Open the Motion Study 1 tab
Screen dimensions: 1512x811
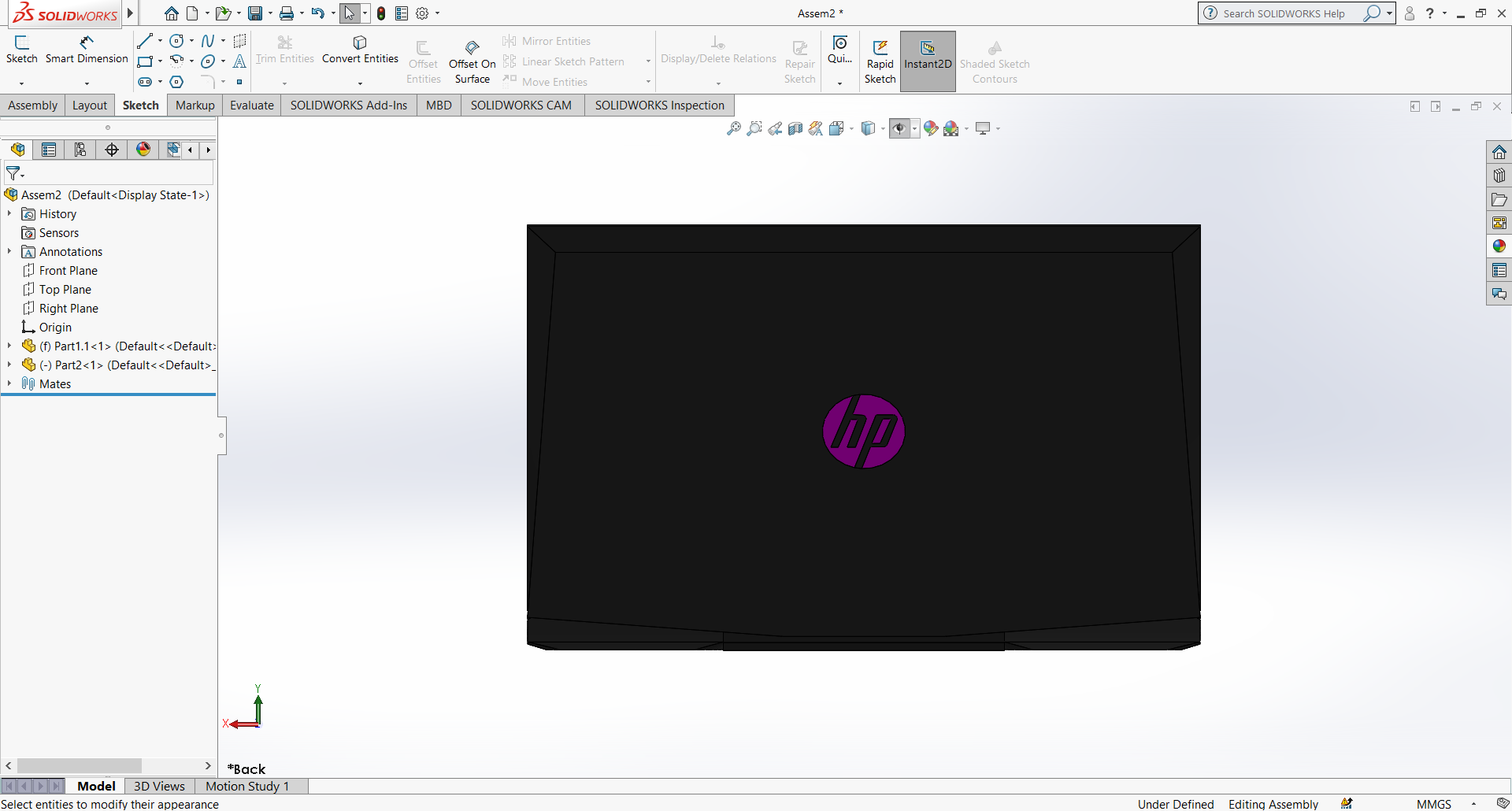tap(247, 786)
